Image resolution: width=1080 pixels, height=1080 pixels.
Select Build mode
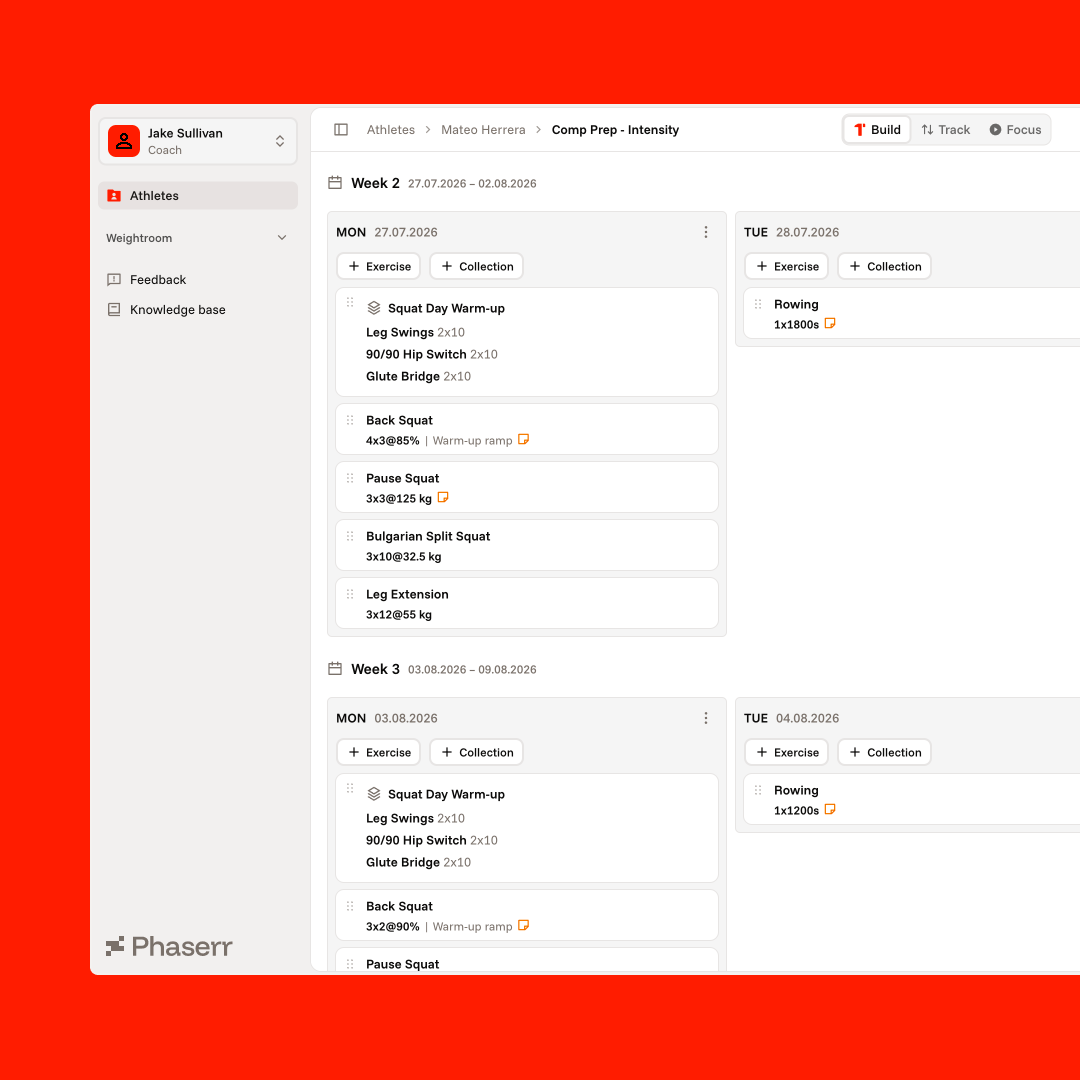[878, 129]
